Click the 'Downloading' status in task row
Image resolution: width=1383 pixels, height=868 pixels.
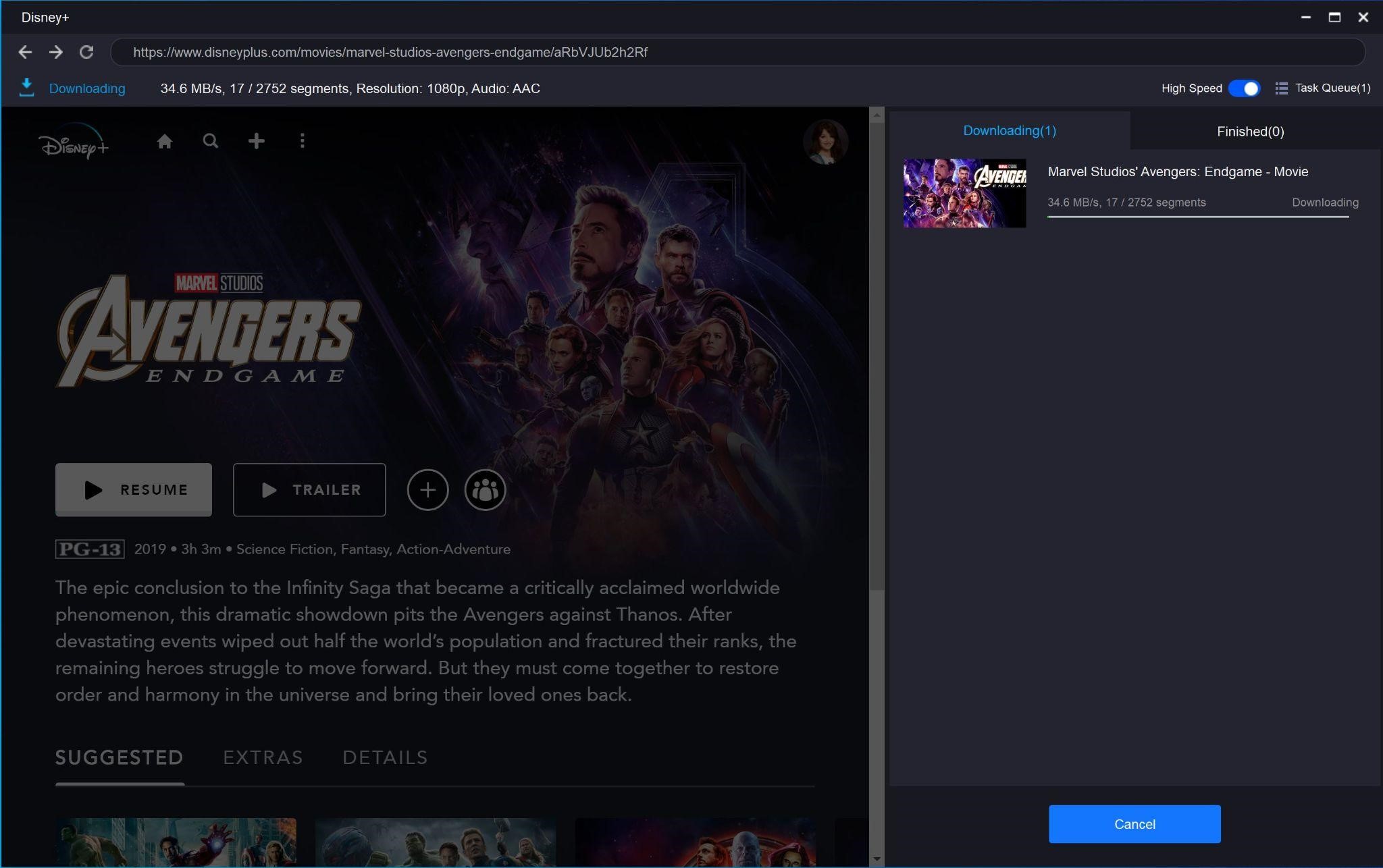pos(1325,202)
